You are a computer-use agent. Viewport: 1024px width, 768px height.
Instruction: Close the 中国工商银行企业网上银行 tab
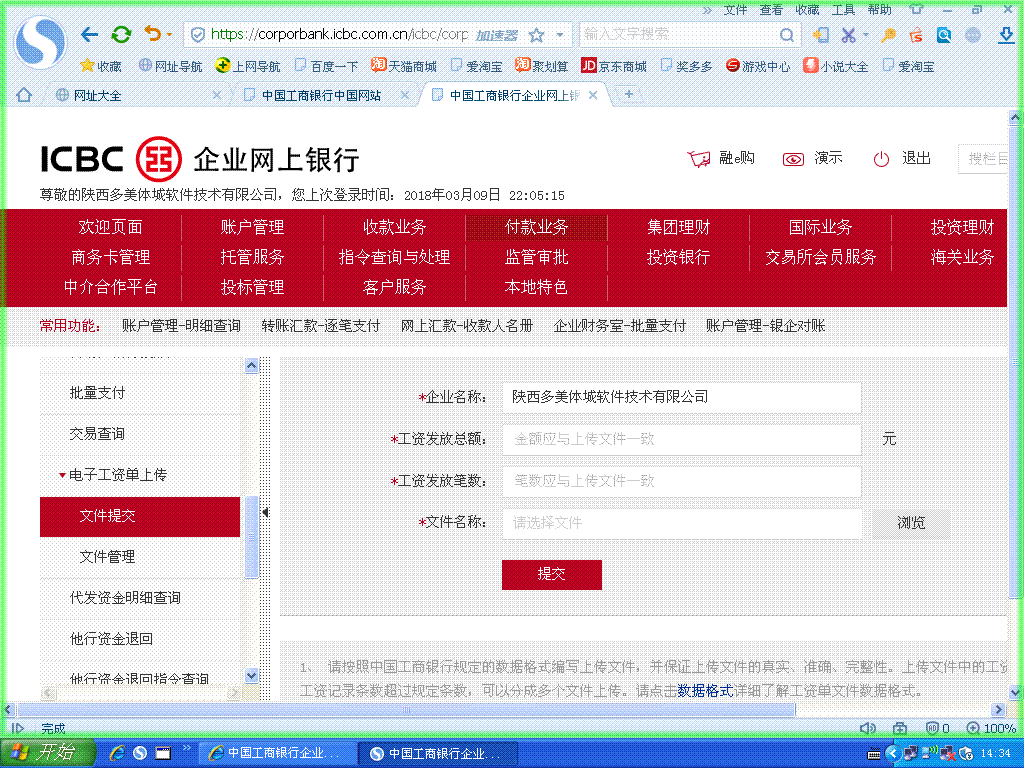[x=593, y=95]
